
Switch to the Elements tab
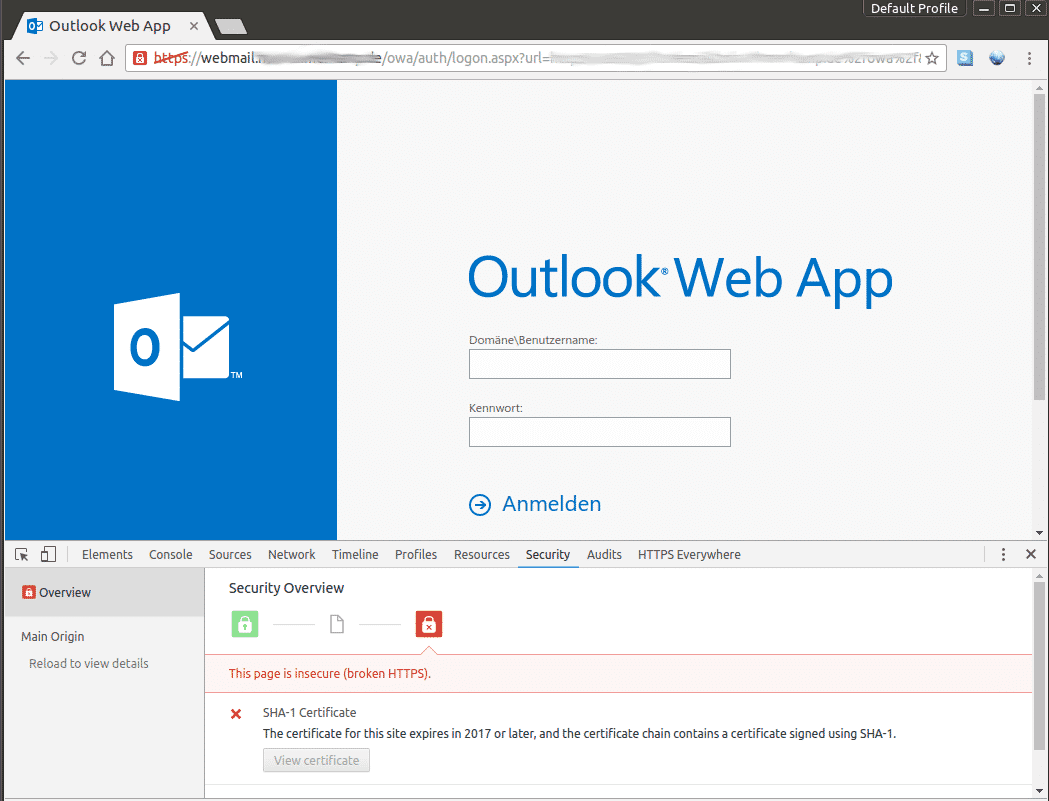click(107, 555)
